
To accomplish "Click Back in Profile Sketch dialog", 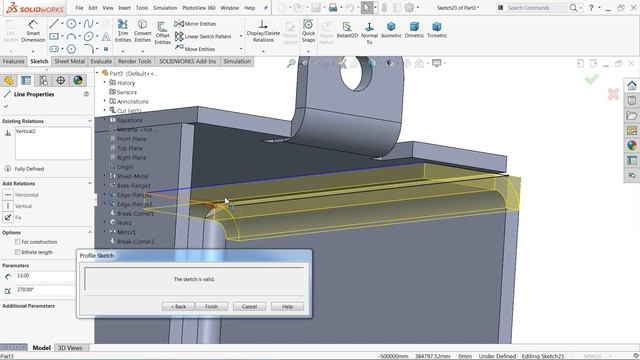I will point(178,307).
